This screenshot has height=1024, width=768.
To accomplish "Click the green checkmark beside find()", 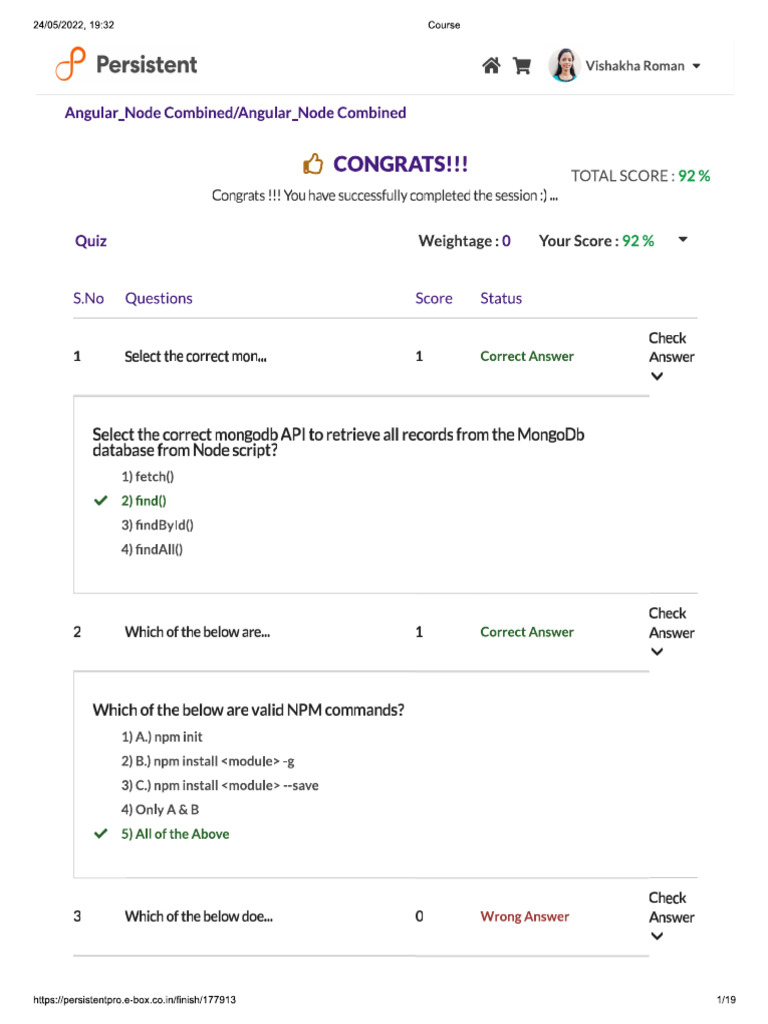I will pos(100,500).
